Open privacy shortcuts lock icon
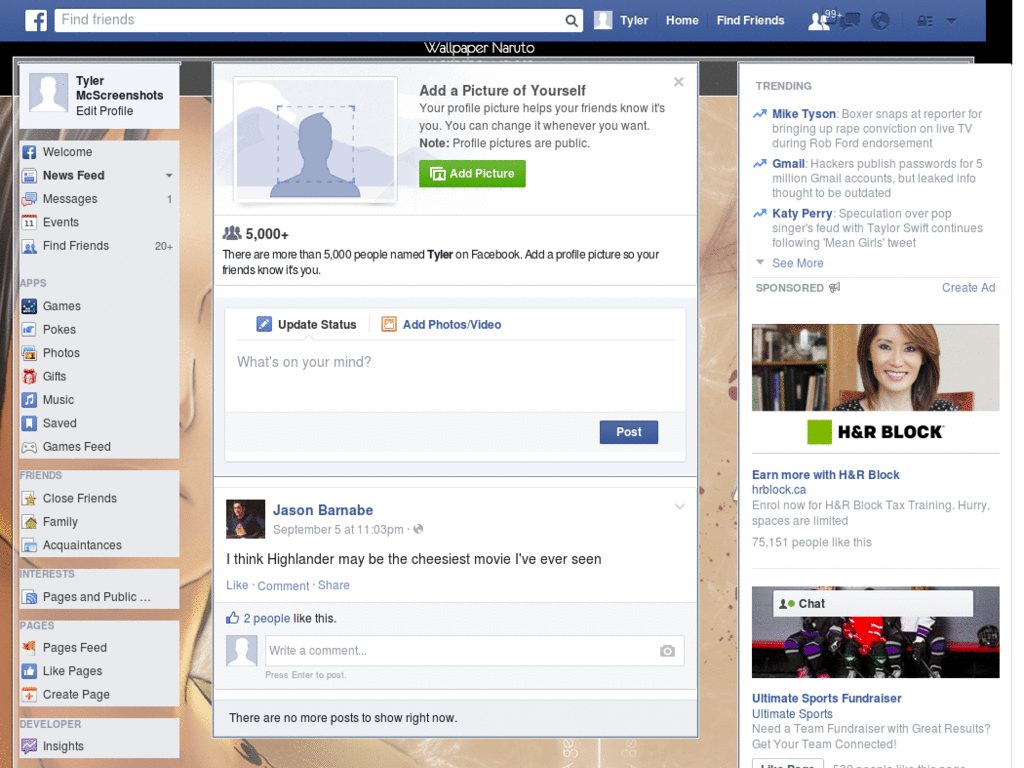 925,21
